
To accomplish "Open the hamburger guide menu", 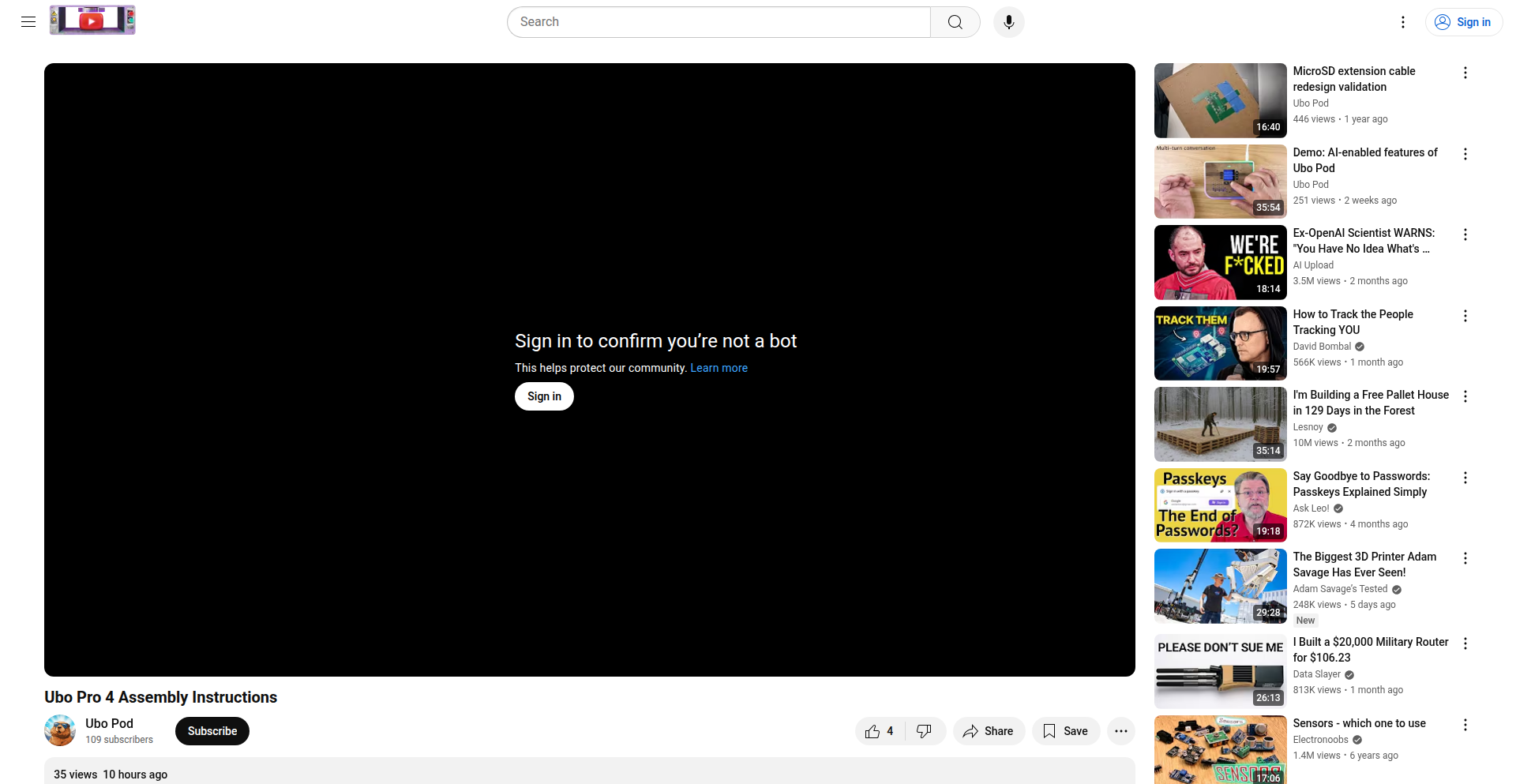I will click(28, 22).
